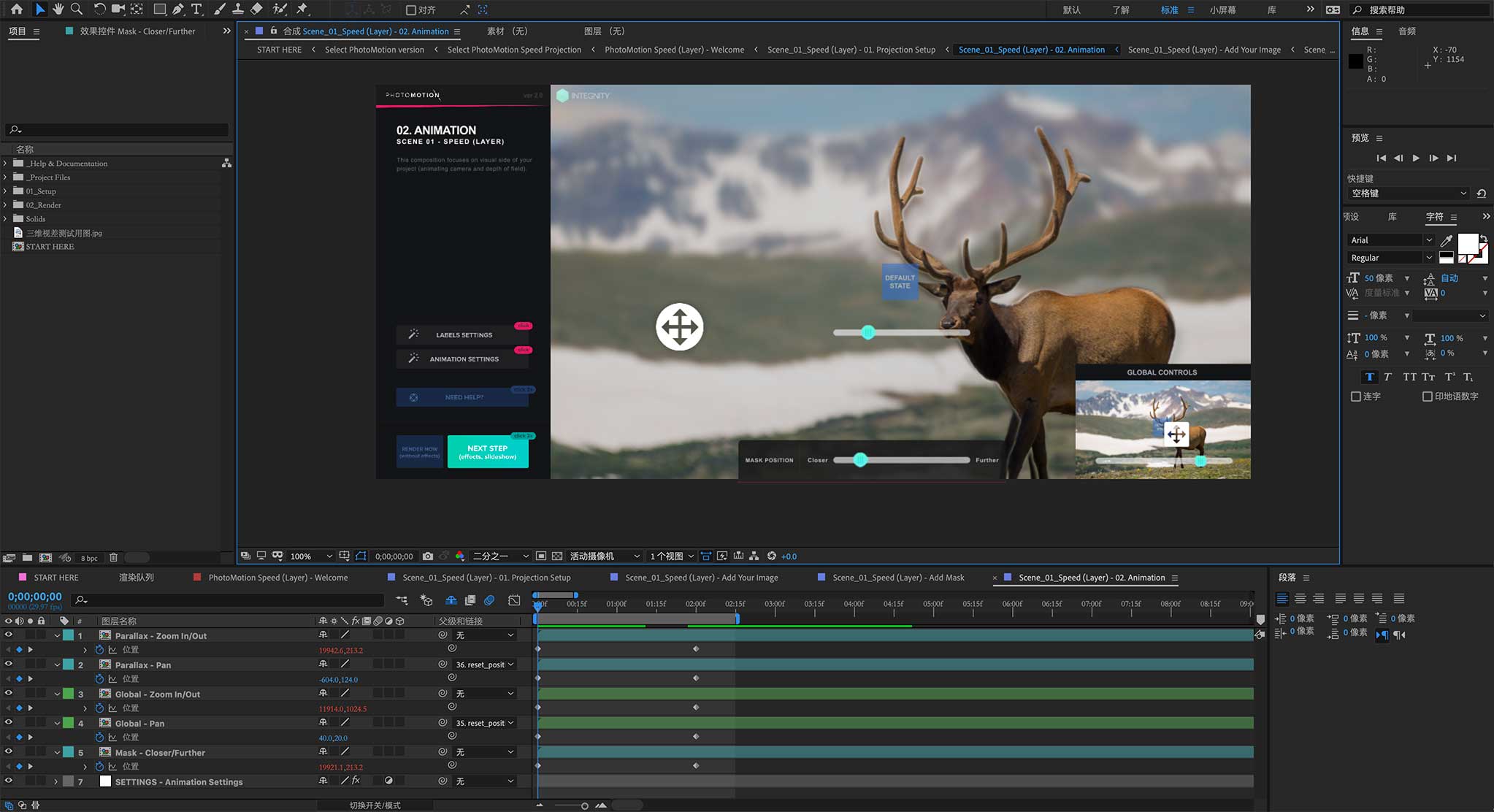Click the LABELS SETTINGS button
Viewport: 1494px width, 812px height.
pos(464,334)
